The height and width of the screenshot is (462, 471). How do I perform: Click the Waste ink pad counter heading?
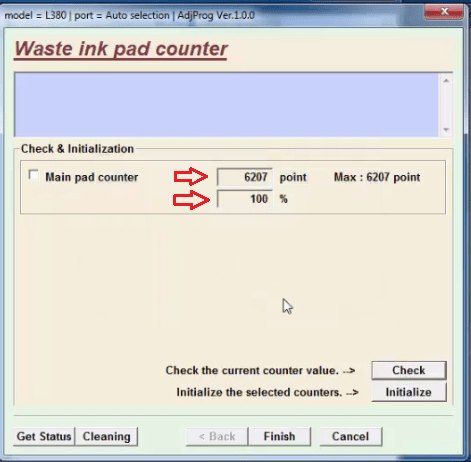pyautogui.click(x=121, y=49)
